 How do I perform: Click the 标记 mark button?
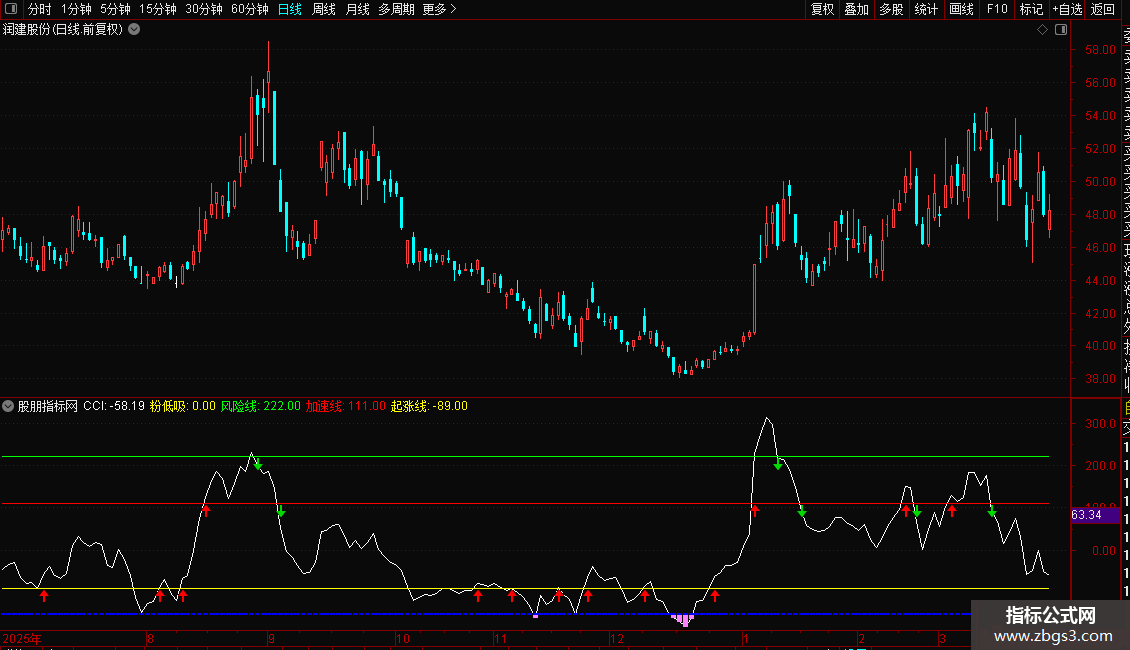click(x=1030, y=9)
